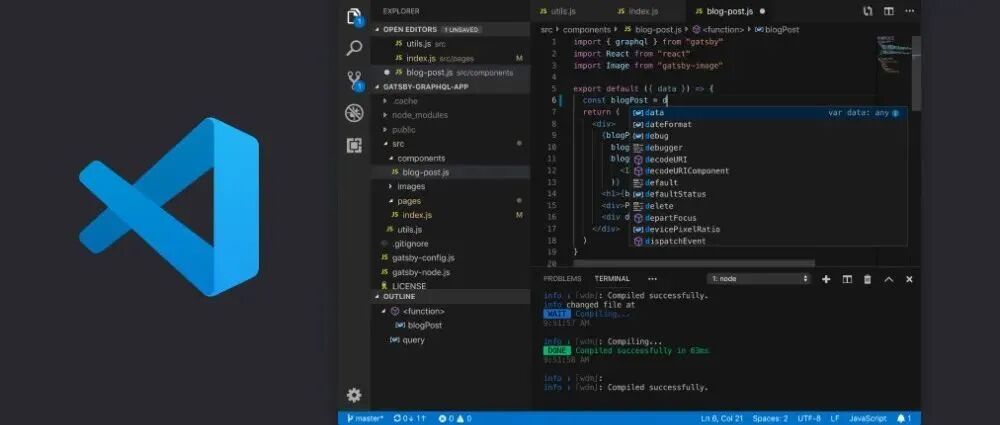Image resolution: width=1000 pixels, height=425 pixels.
Task: Maximize the panel with the chevron up icon
Action: click(889, 279)
